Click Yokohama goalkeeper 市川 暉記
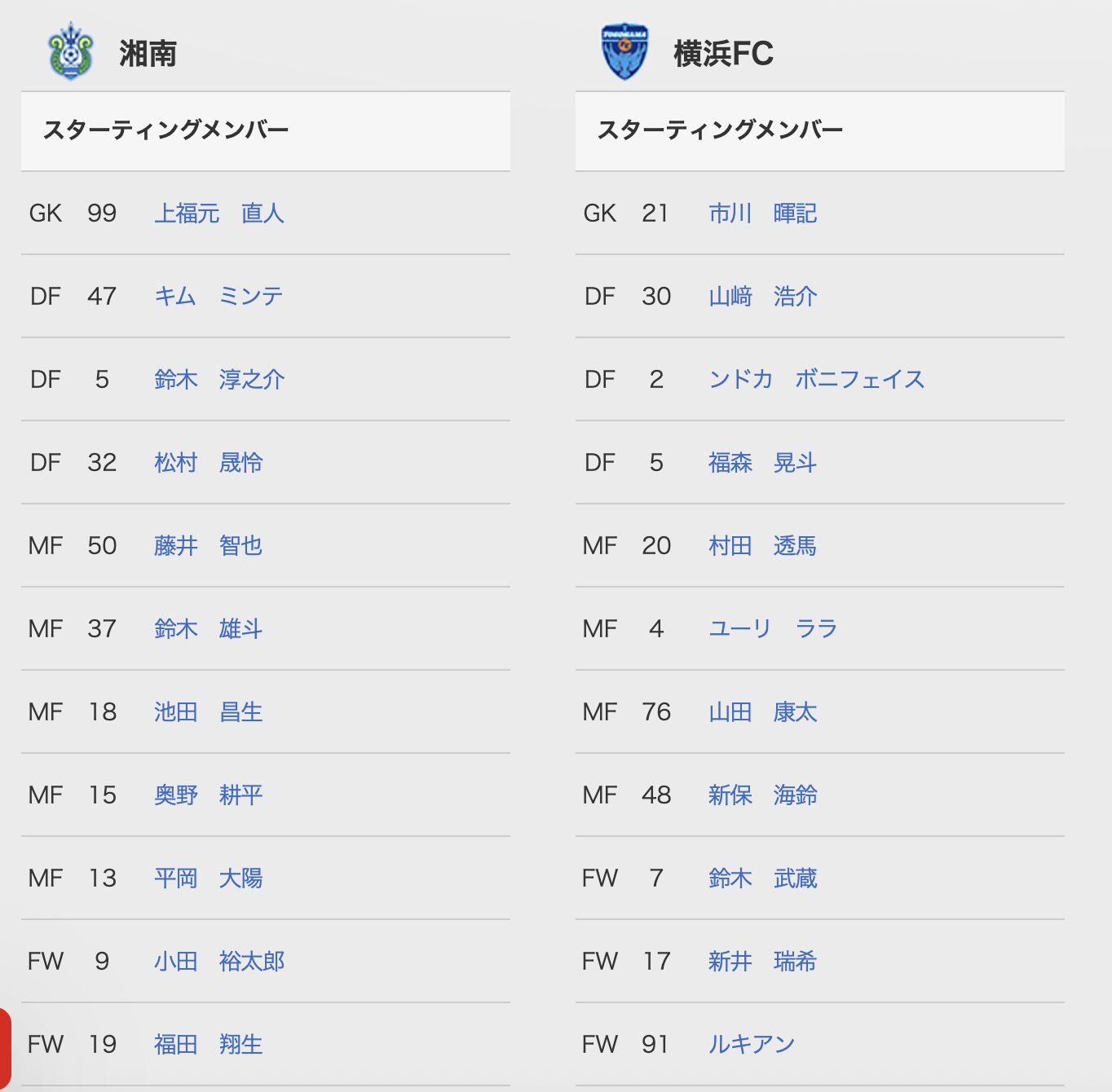1112x1092 pixels. point(763,214)
